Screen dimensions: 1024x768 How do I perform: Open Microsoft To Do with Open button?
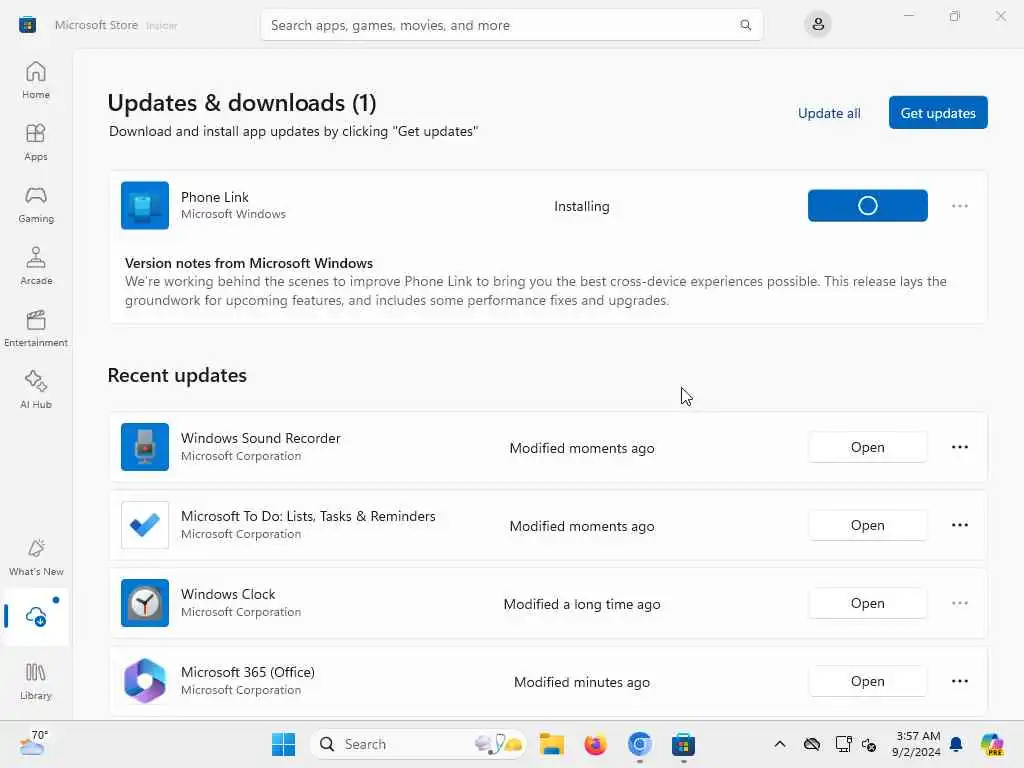coord(867,525)
